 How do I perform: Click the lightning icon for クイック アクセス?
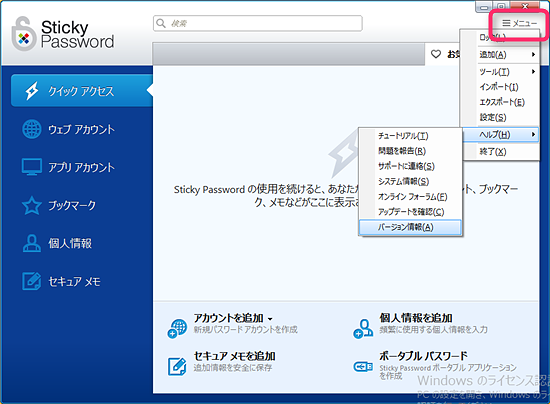pyautogui.click(x=32, y=91)
